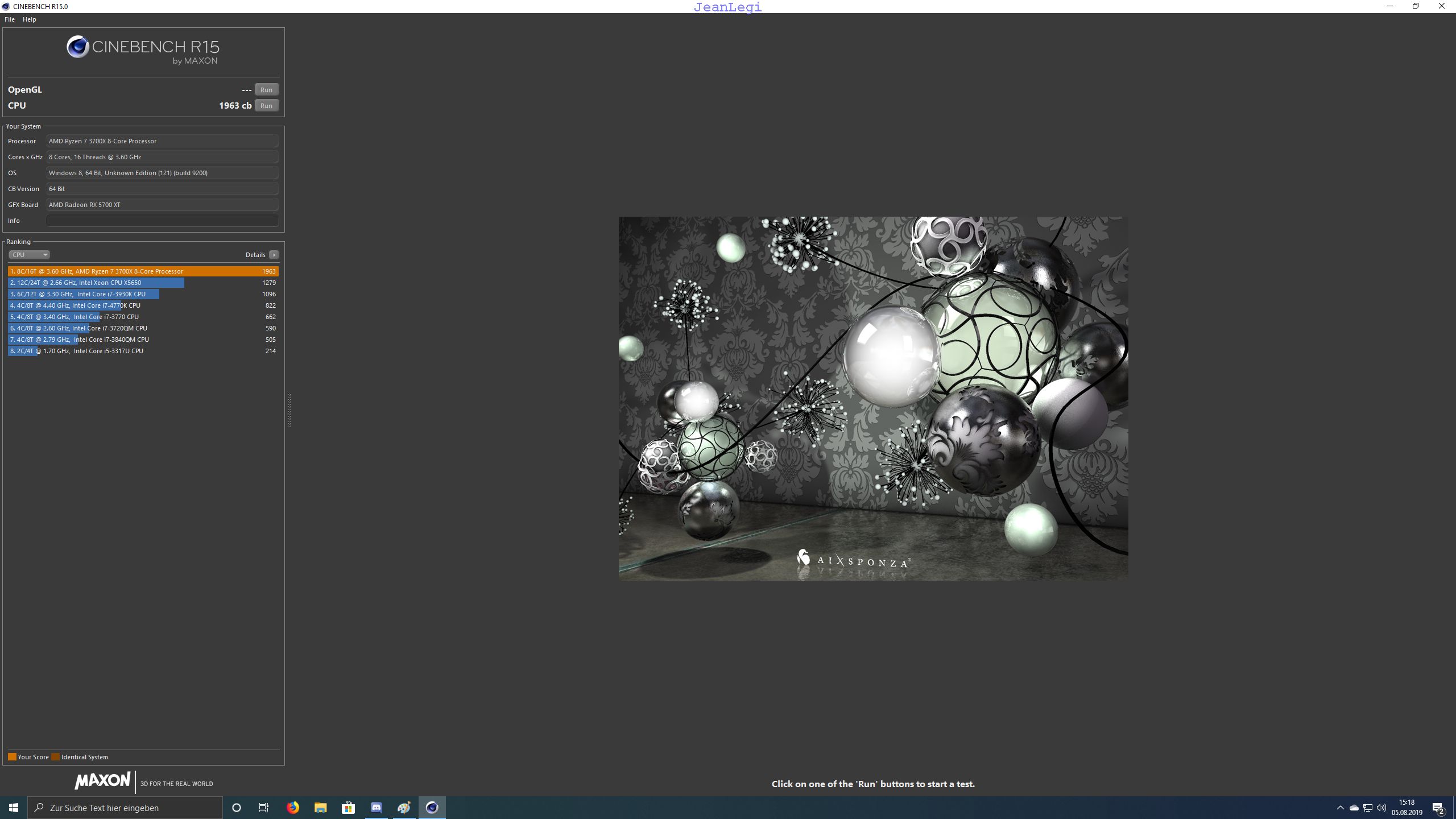Run the OpenGL benchmark test
The height and width of the screenshot is (819, 1456).
pyautogui.click(x=266, y=89)
